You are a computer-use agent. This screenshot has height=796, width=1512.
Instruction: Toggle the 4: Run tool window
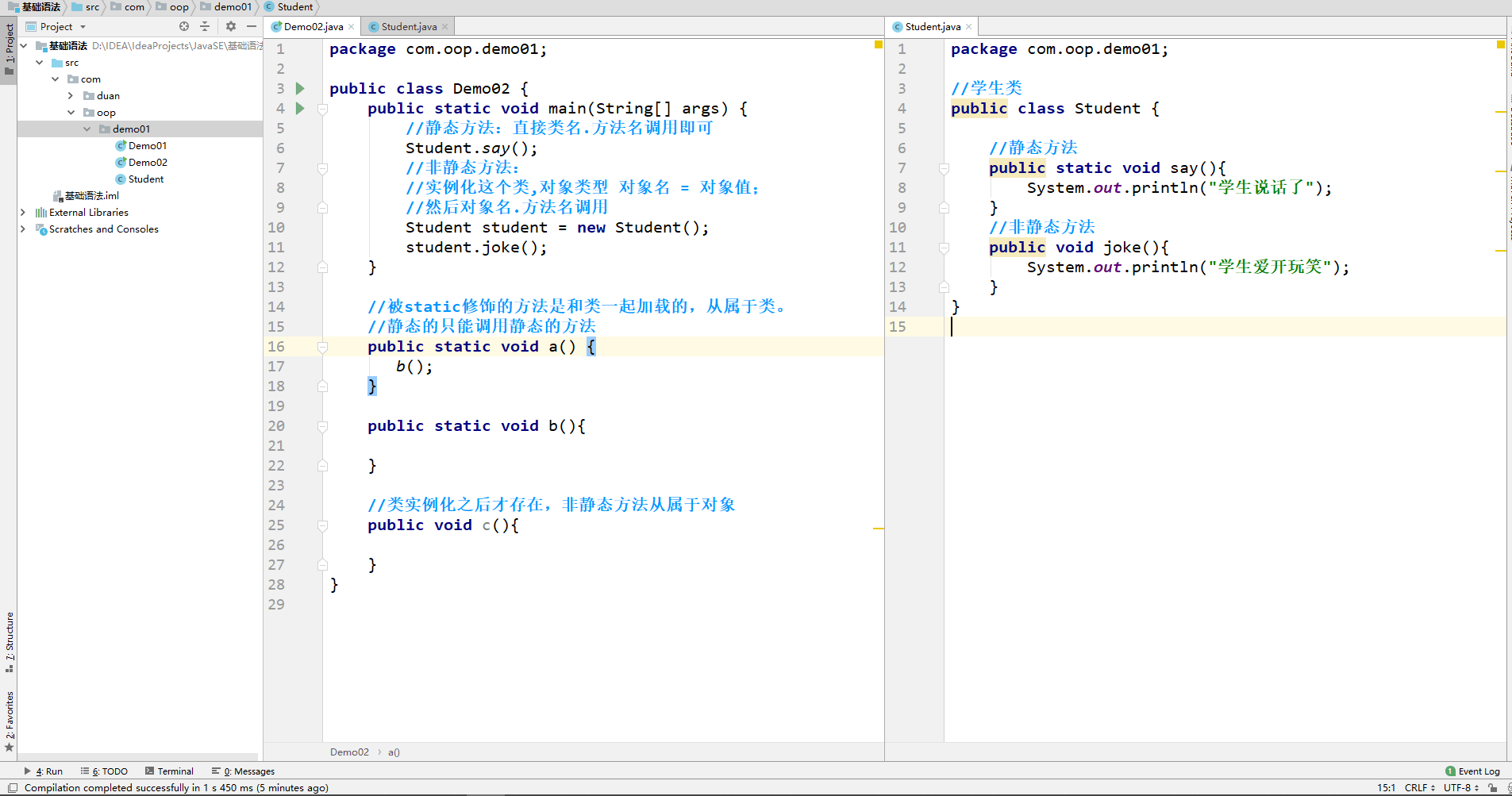click(x=44, y=771)
